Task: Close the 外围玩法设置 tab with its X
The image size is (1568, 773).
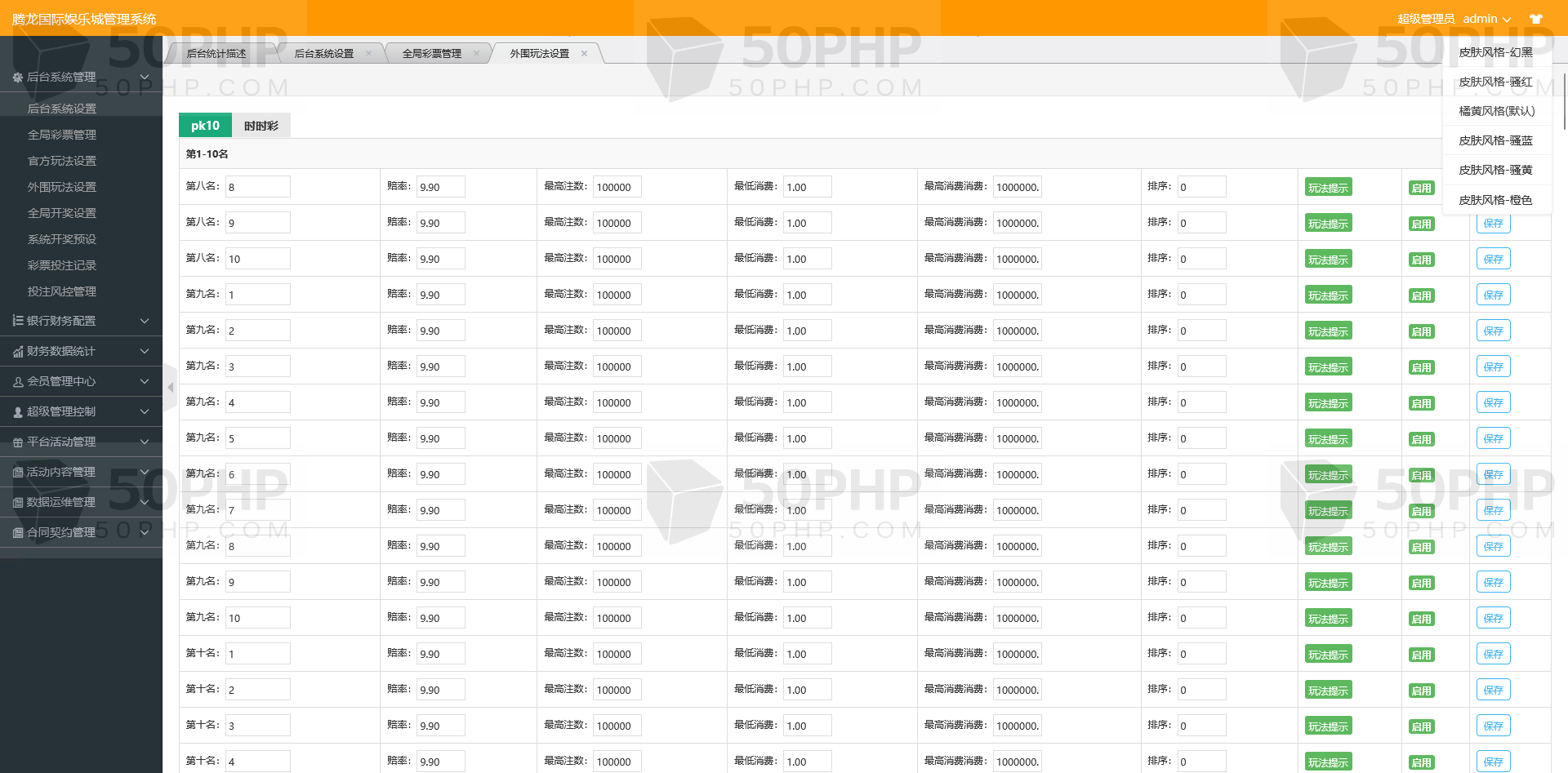Action: pos(584,54)
